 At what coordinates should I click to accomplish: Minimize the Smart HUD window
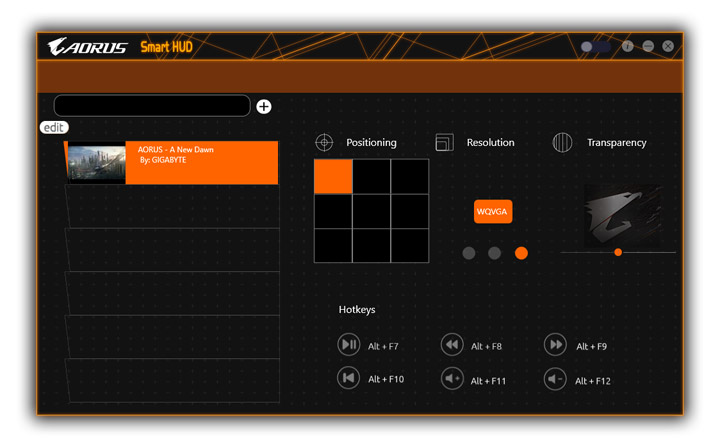pyautogui.click(x=648, y=46)
